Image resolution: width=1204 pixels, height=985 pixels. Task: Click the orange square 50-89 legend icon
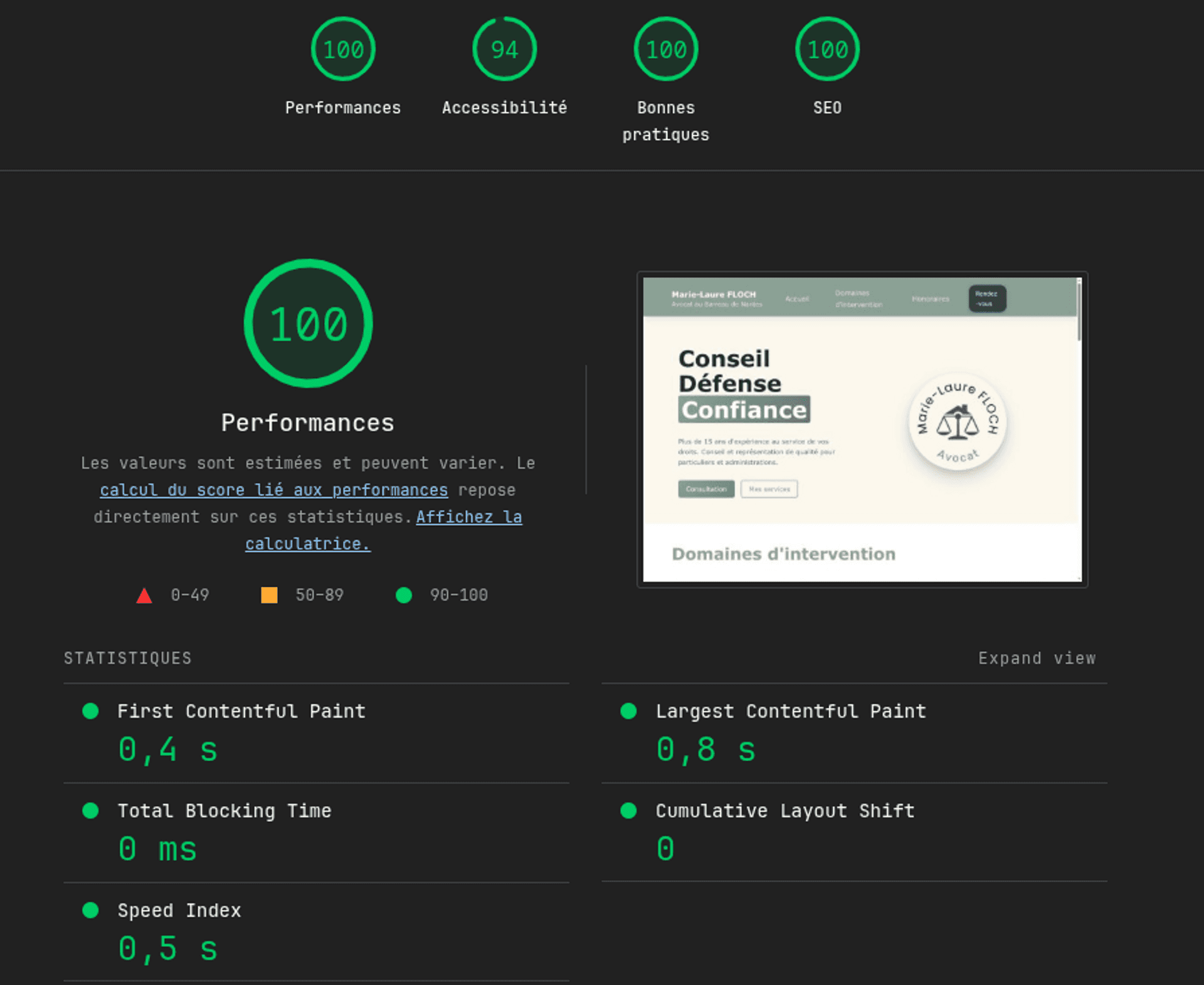coord(269,595)
